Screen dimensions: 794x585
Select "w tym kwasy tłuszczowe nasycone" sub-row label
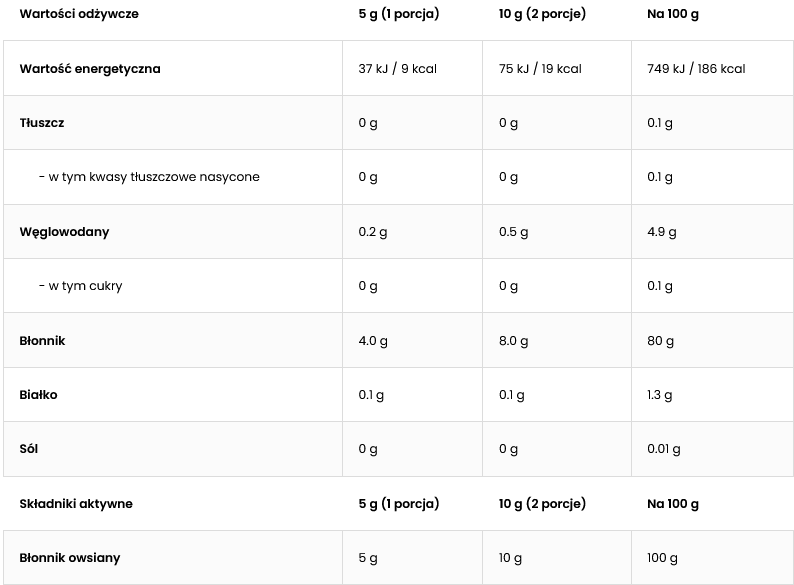click(x=149, y=177)
